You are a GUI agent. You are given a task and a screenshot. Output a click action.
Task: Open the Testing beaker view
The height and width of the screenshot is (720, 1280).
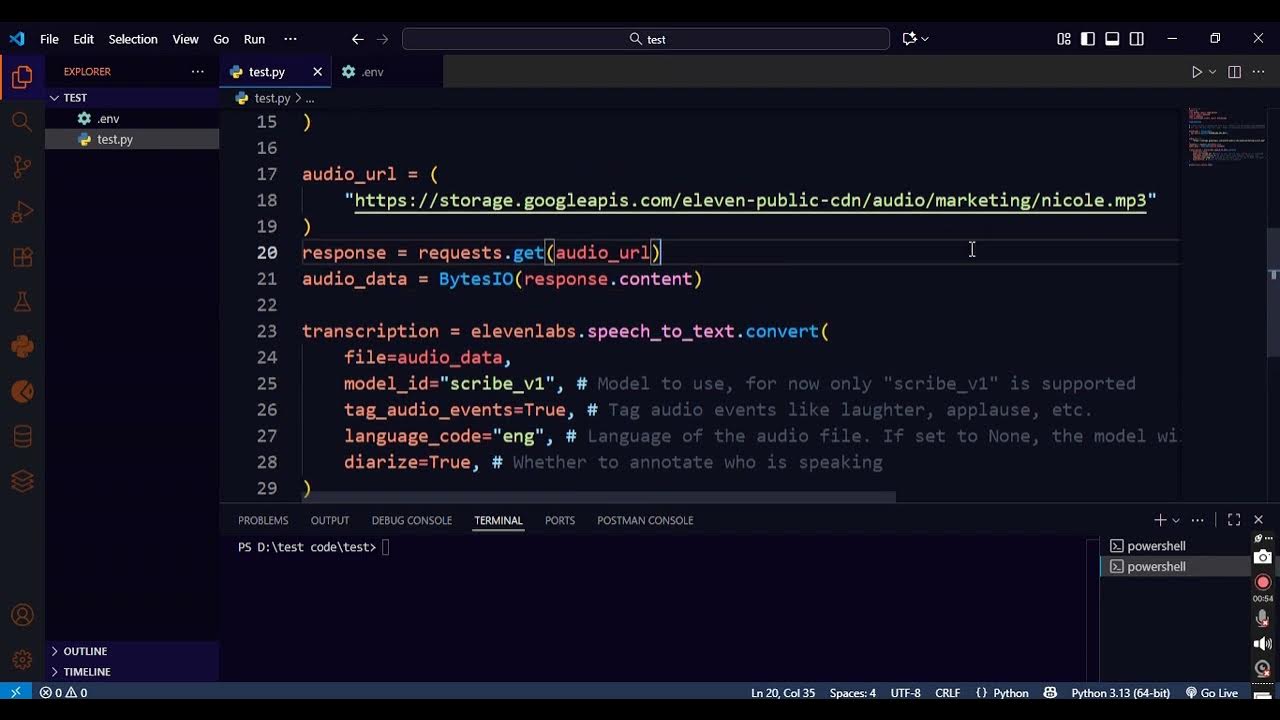point(22,301)
